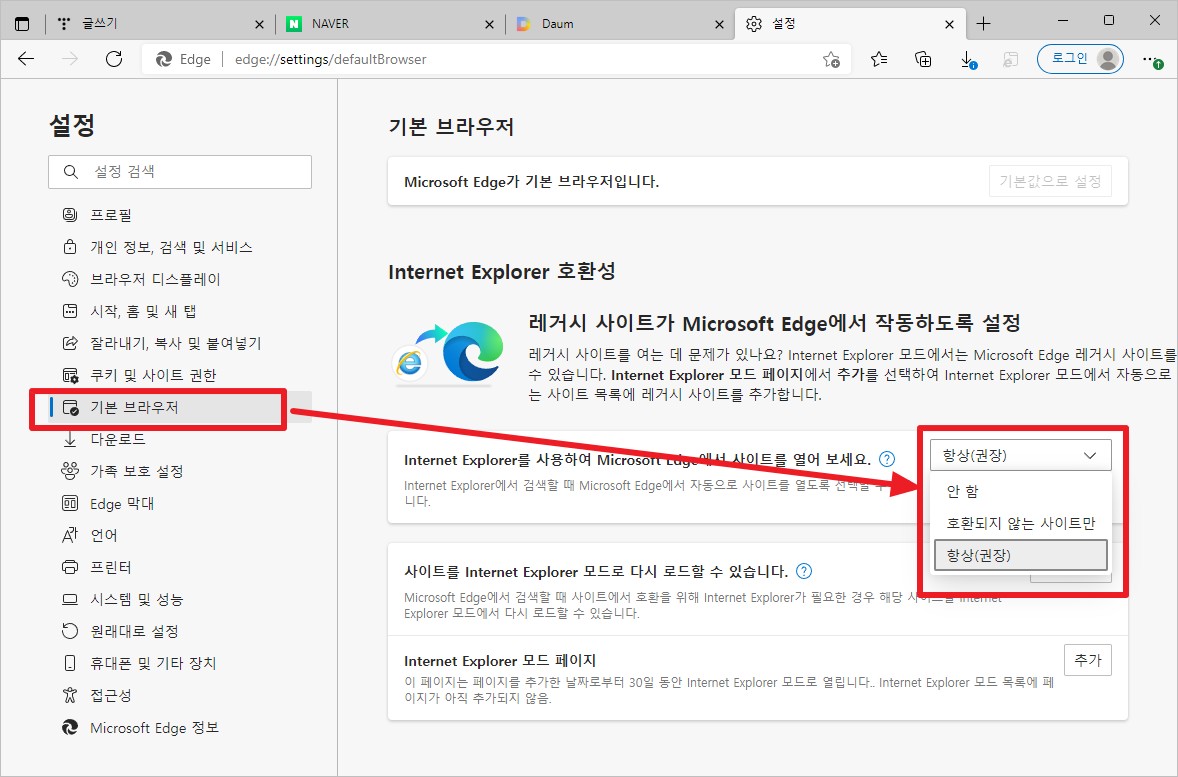
Task: Switch to the 글쓰기 tab
Action: coord(161,24)
